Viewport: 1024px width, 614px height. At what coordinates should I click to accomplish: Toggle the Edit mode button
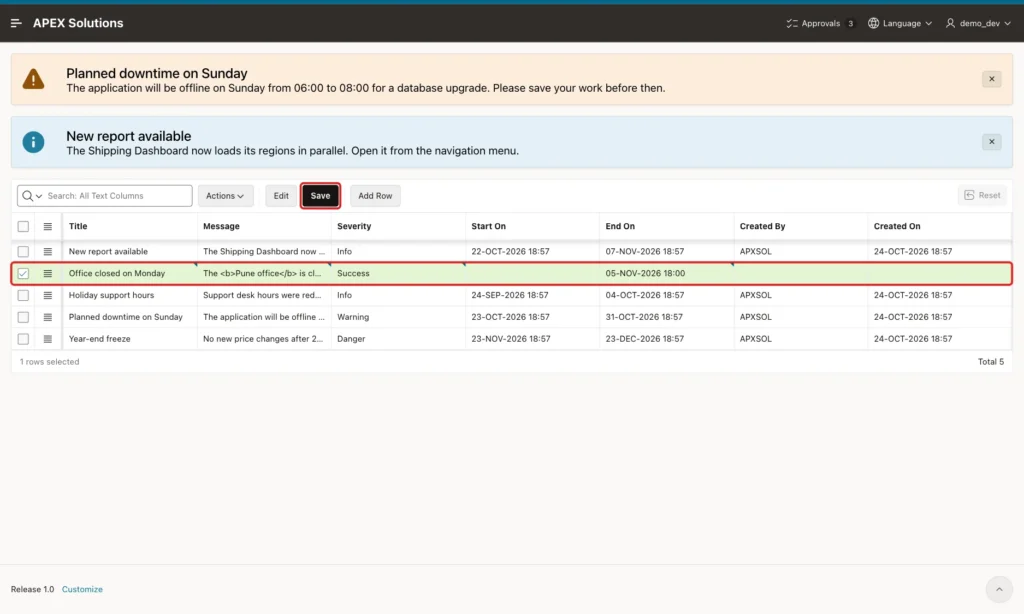pyautogui.click(x=281, y=195)
